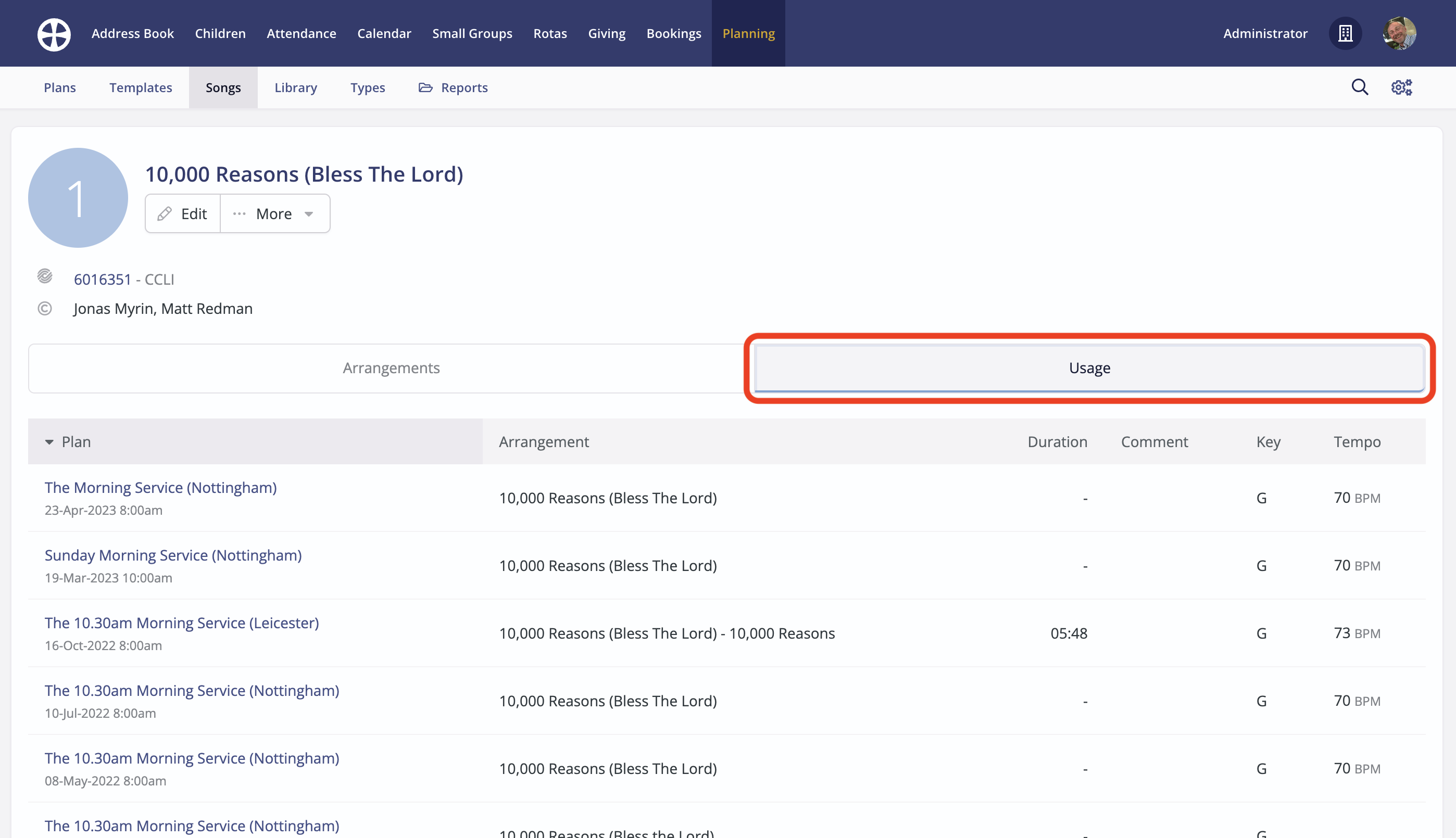Open The 10.30am Morning Service (Leicester) plan
The height and width of the screenshot is (838, 1456).
pos(182,624)
